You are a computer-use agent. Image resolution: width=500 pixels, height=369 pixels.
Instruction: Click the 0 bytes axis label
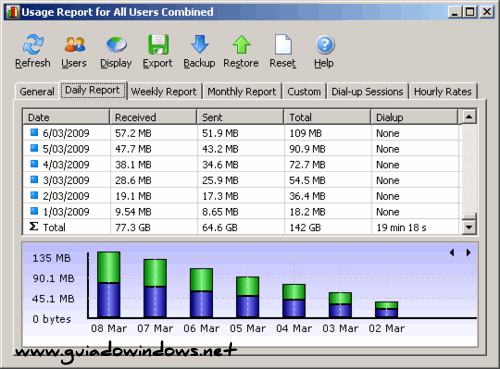click(52, 319)
